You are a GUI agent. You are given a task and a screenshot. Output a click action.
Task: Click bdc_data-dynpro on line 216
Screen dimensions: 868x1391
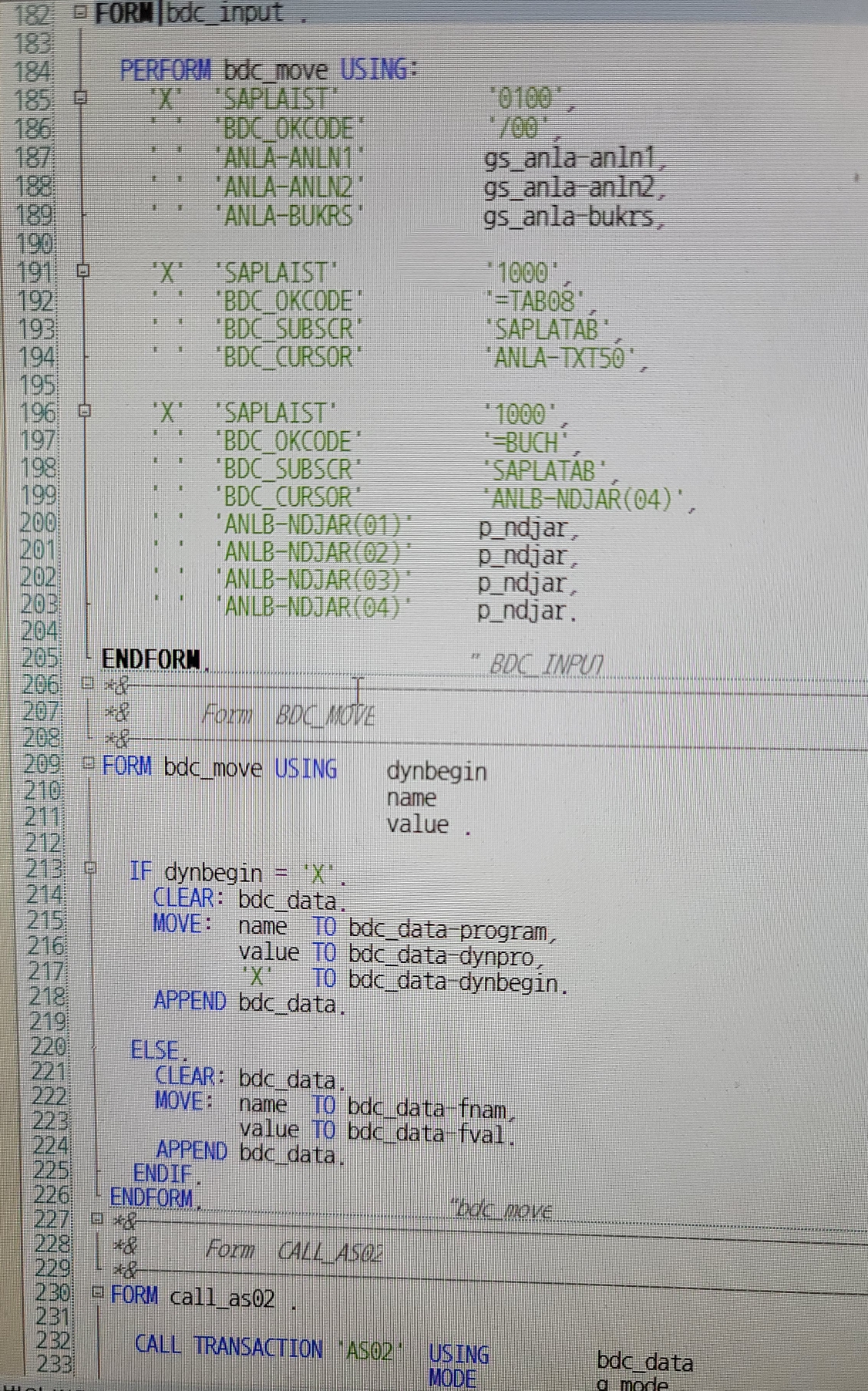[x=441, y=957]
